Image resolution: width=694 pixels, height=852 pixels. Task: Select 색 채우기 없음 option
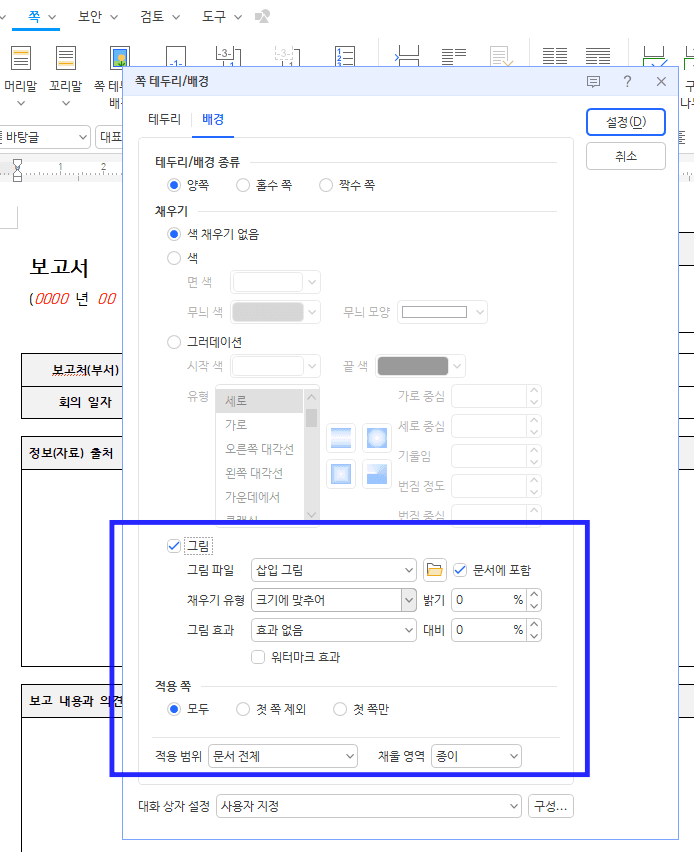click(x=174, y=234)
